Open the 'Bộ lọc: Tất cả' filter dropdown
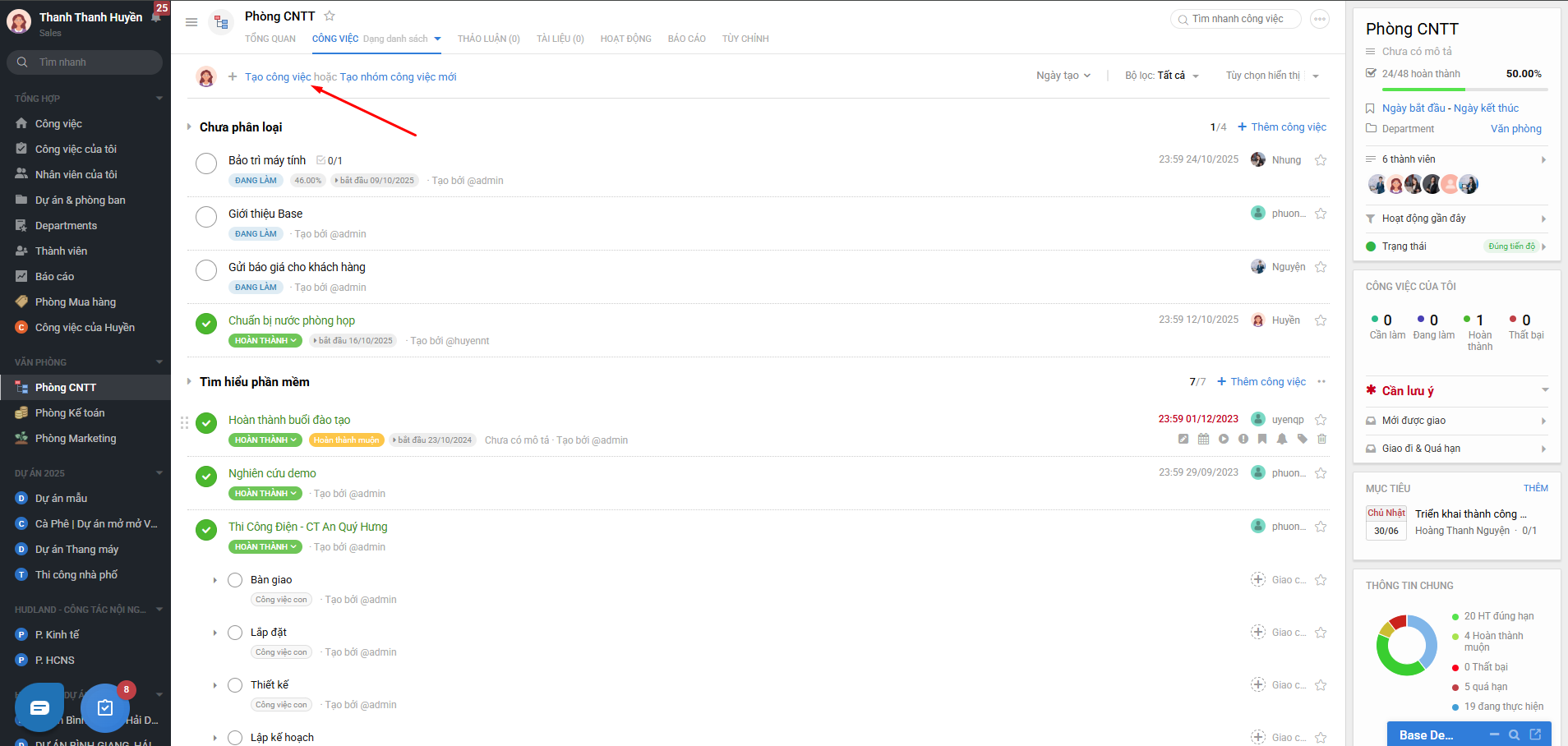Image resolution: width=1568 pixels, height=746 pixels. tap(1162, 76)
